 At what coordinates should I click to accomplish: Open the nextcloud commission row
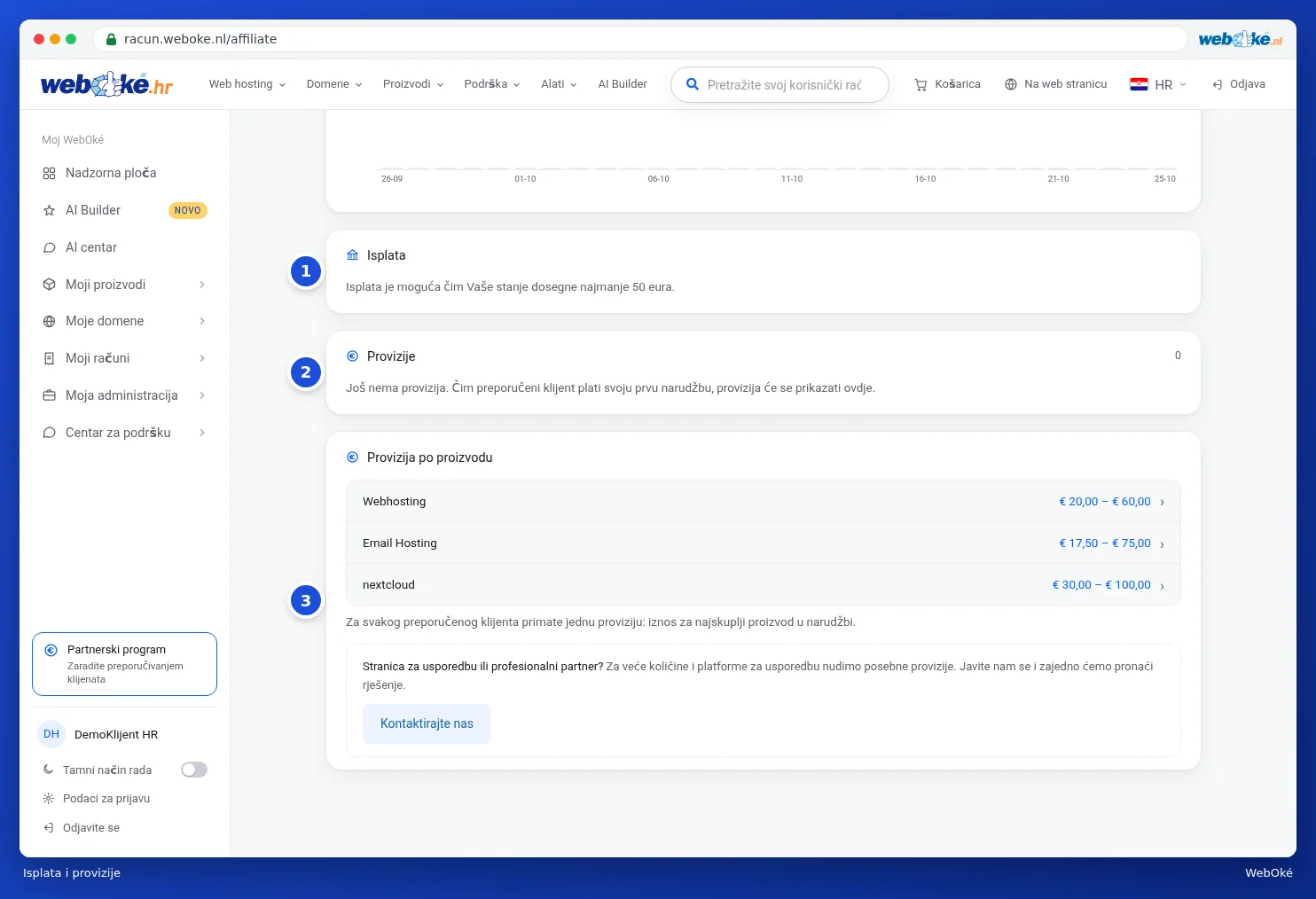pos(764,585)
